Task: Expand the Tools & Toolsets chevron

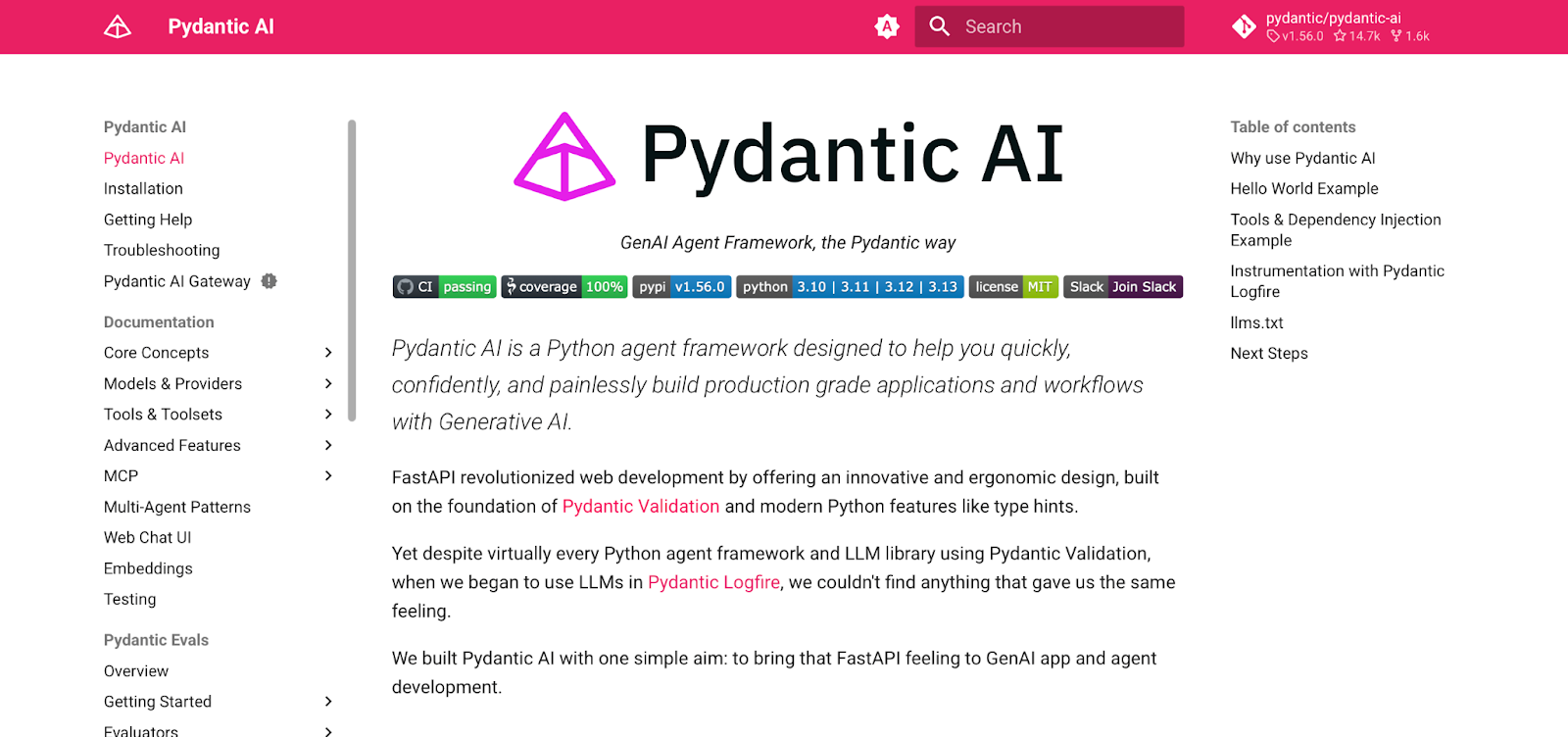Action: [x=328, y=415]
